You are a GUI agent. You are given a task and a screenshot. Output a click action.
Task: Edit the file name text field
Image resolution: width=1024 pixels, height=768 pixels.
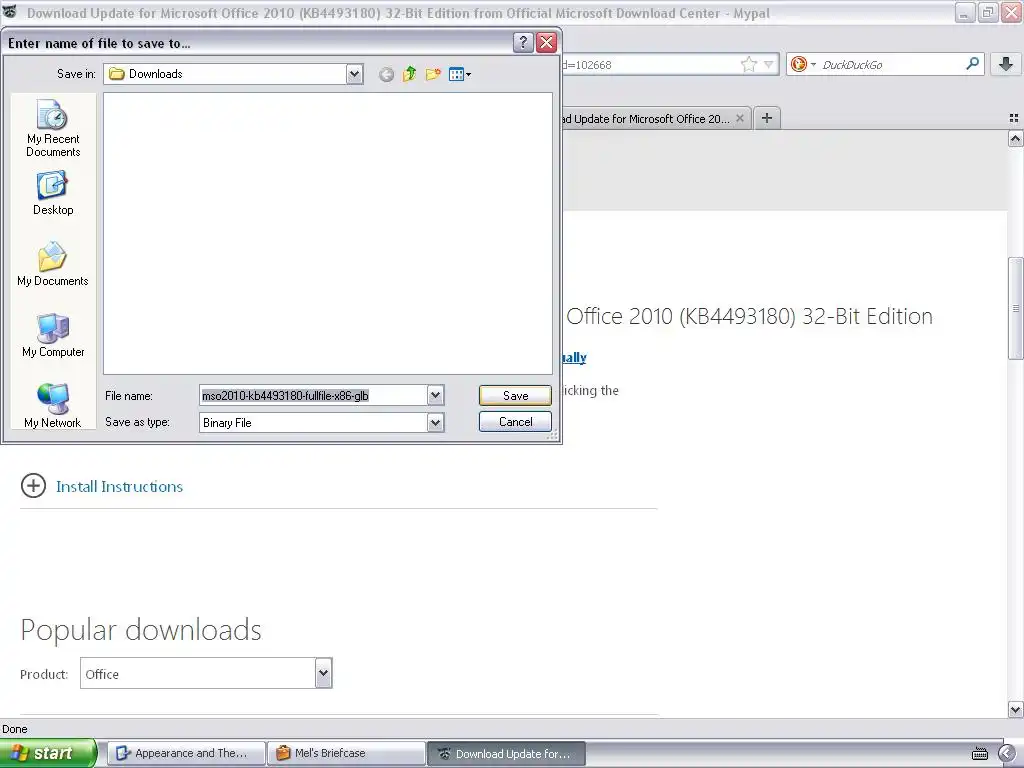coord(313,395)
